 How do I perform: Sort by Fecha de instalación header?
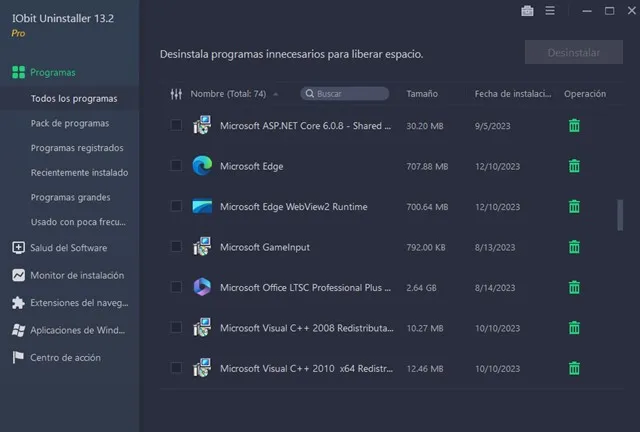pos(513,94)
